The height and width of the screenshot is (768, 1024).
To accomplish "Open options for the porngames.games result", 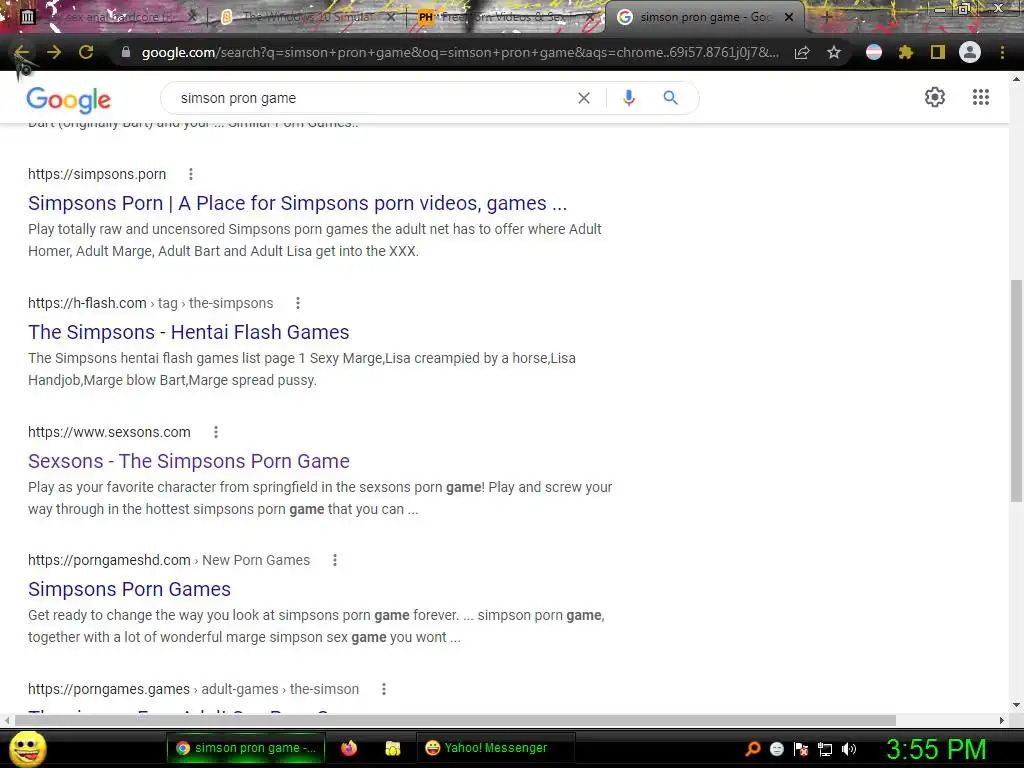I will tap(384, 689).
